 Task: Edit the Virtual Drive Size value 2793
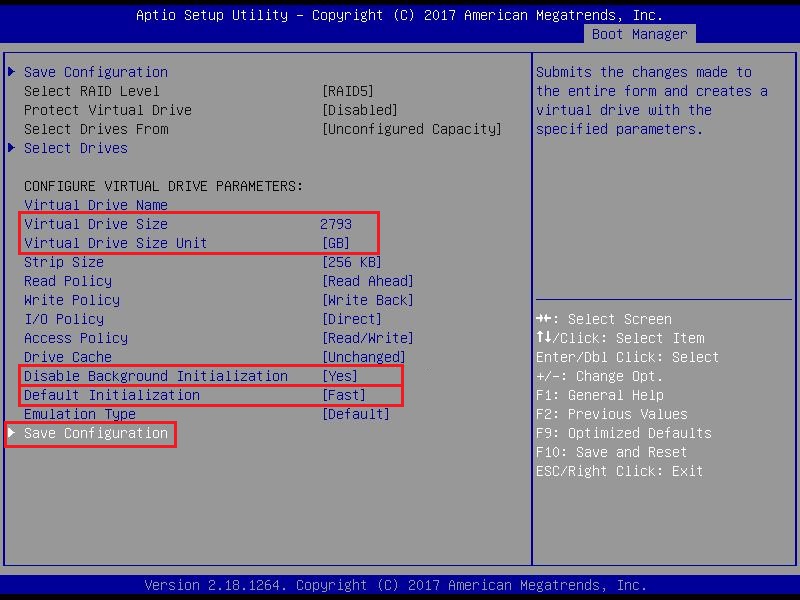tap(336, 224)
